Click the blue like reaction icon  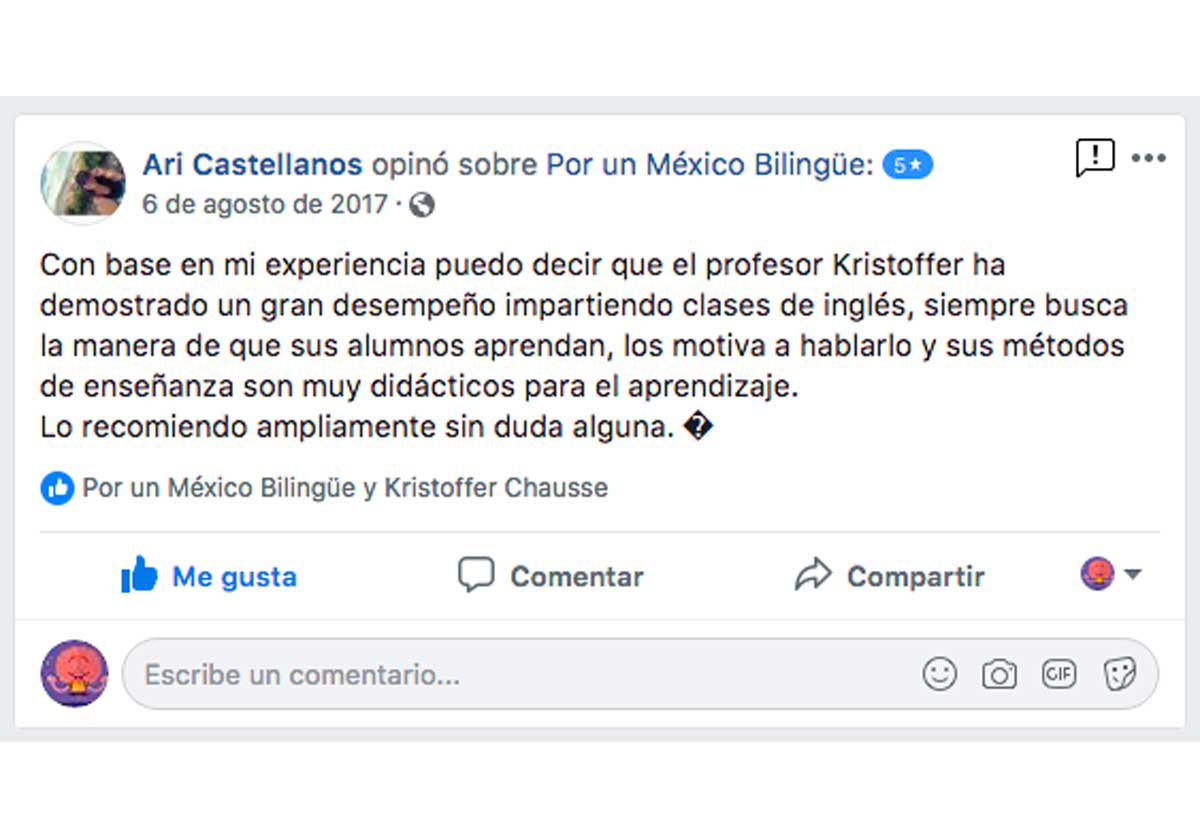[x=57, y=488]
